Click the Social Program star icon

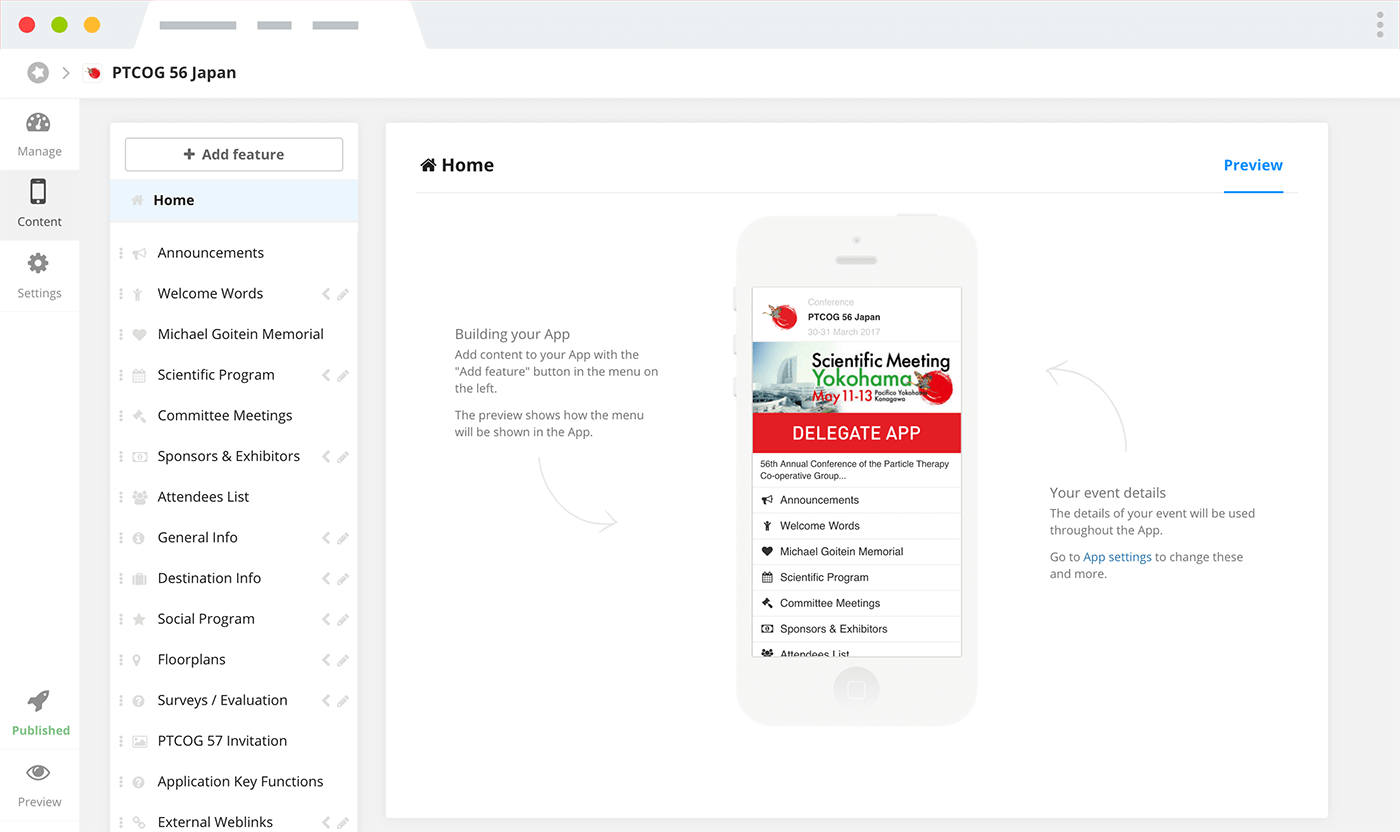click(139, 619)
